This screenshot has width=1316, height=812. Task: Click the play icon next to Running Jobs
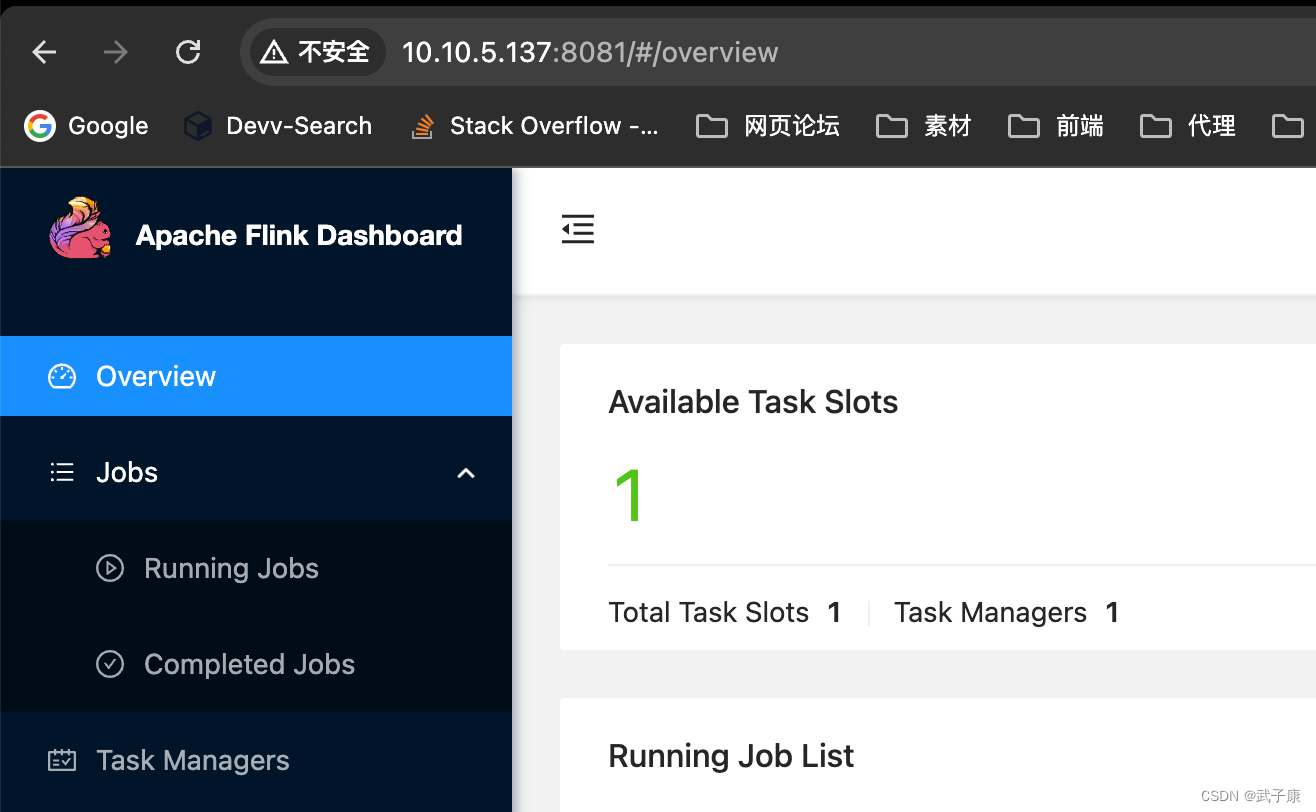110,568
